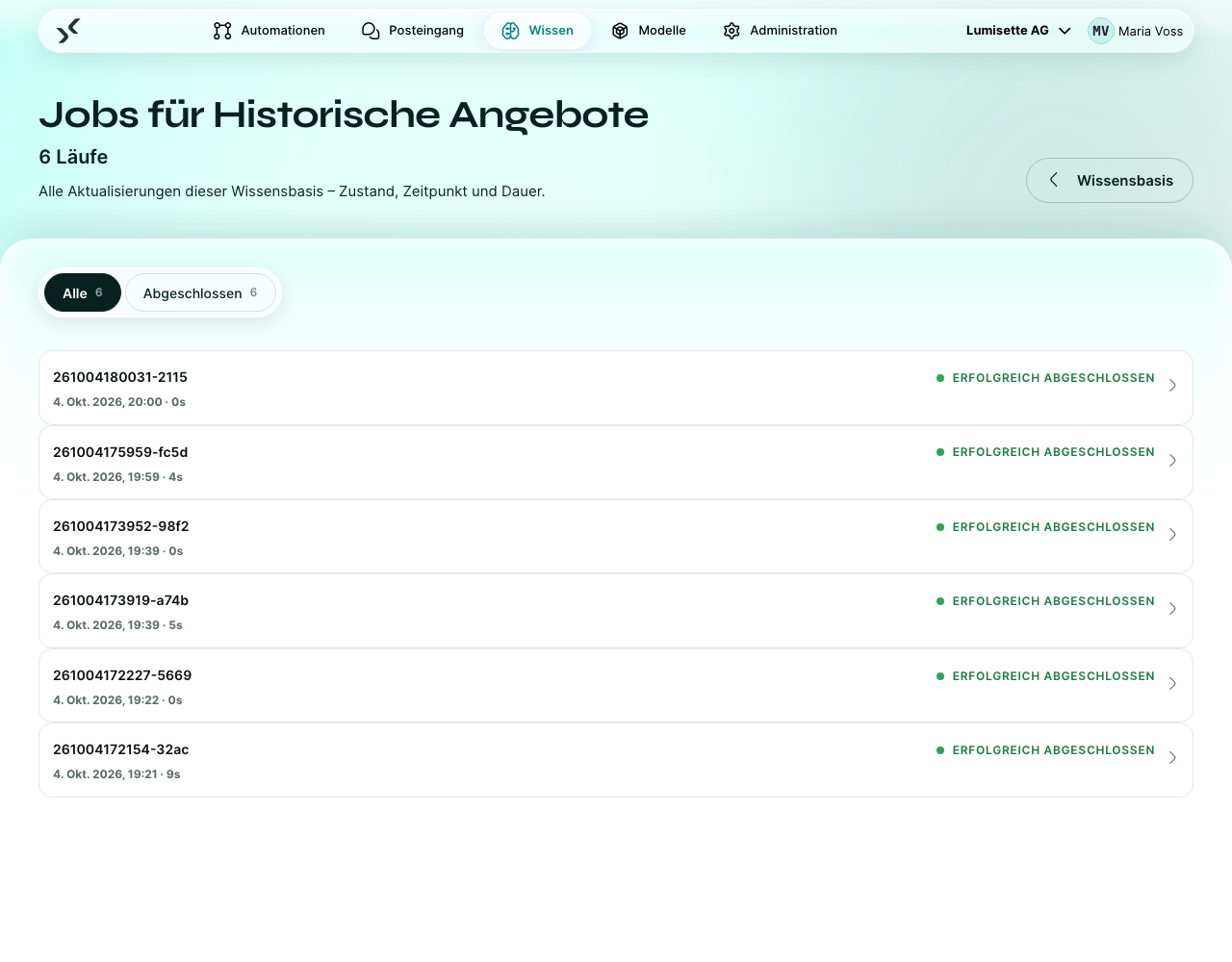
Task: Click job ID 261004173919-a74b
Action: click(121, 600)
